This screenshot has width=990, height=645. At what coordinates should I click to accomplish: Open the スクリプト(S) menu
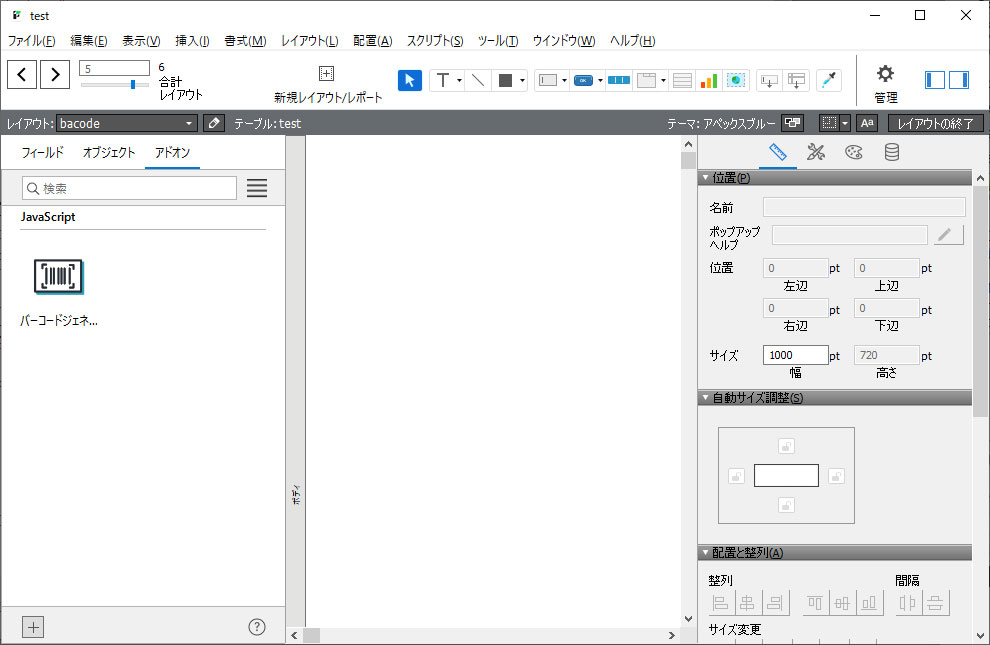435,41
